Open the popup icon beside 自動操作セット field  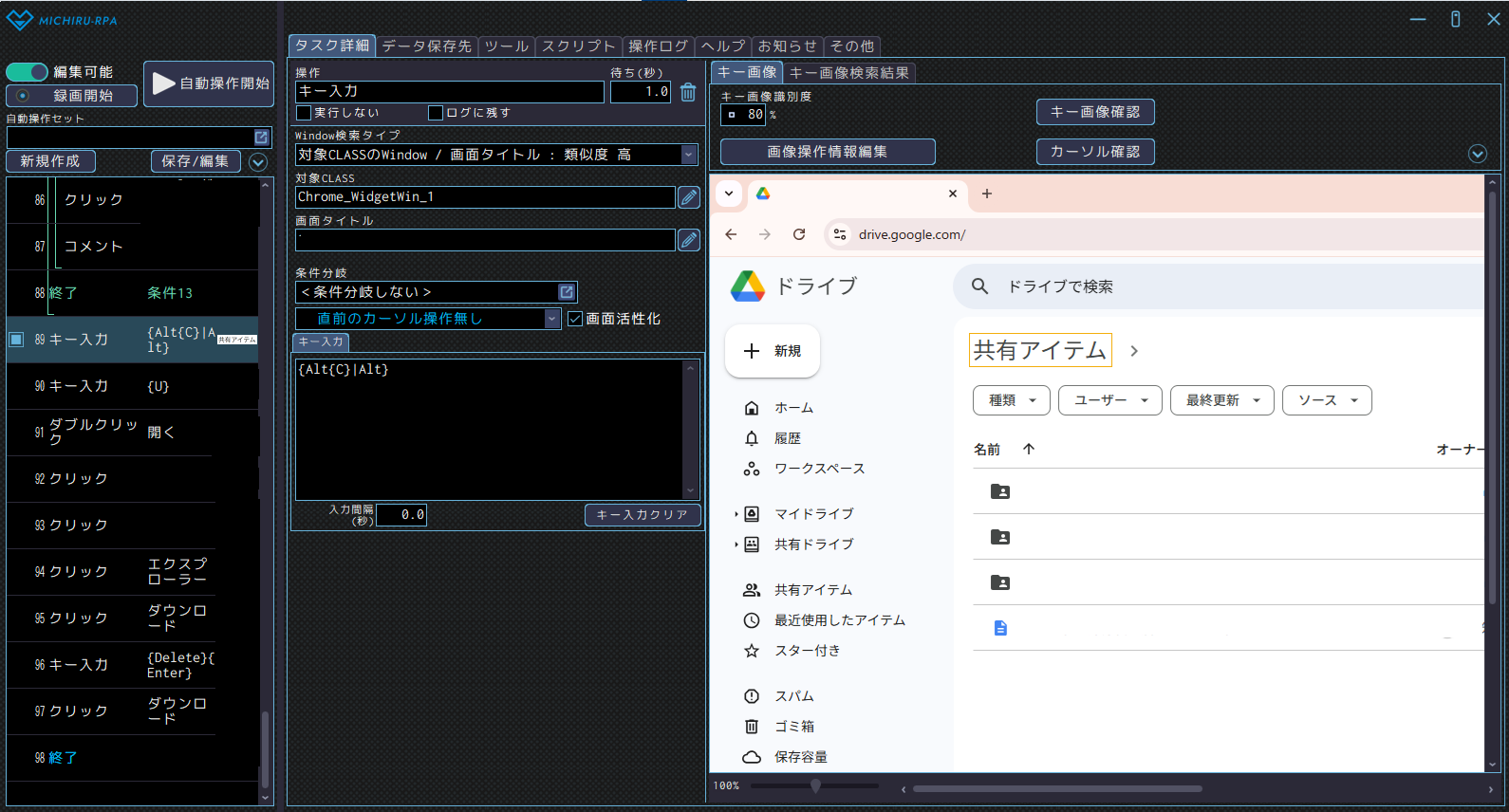pyautogui.click(x=261, y=138)
